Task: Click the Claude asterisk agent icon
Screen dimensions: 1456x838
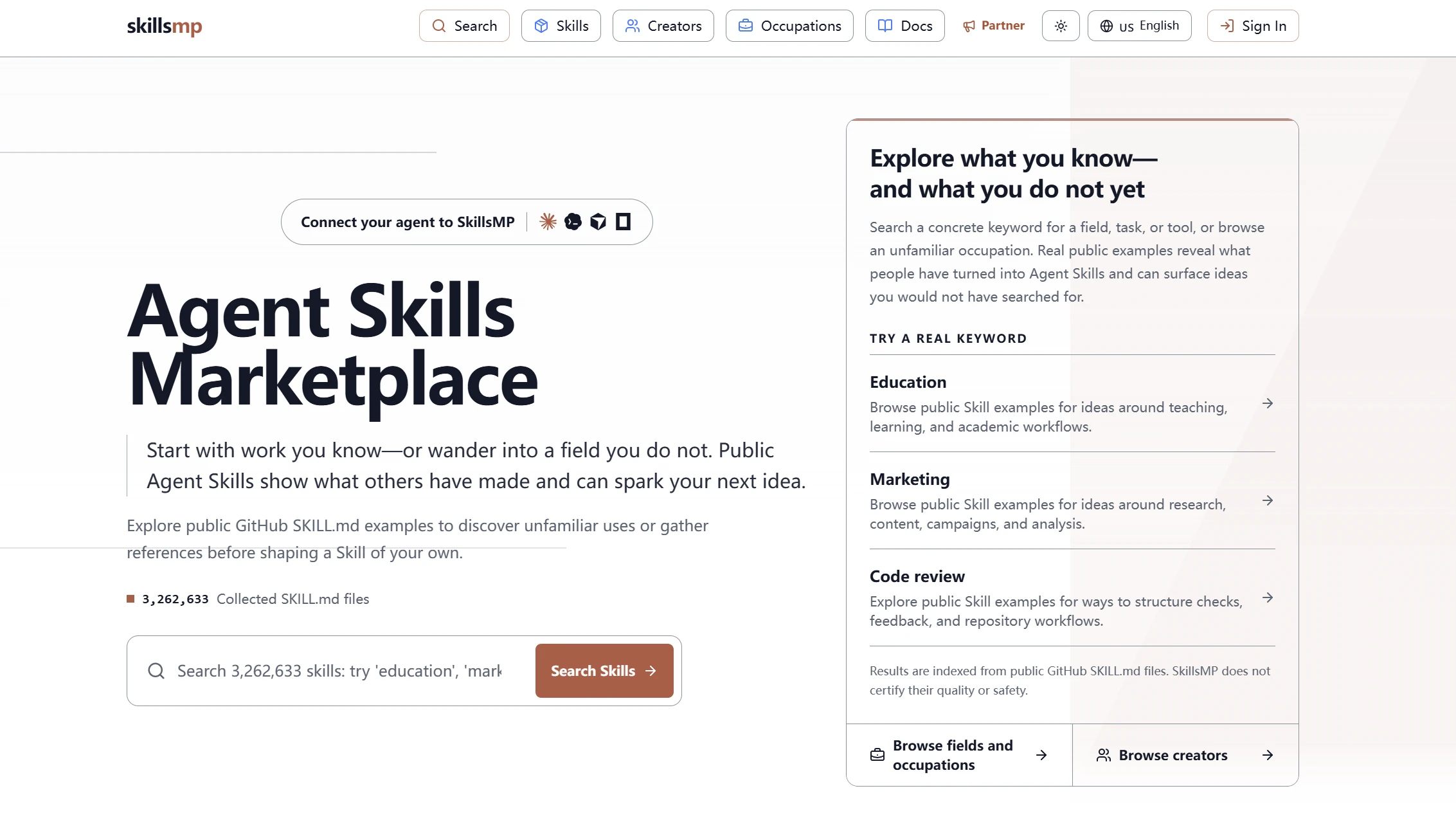Action: pos(548,222)
